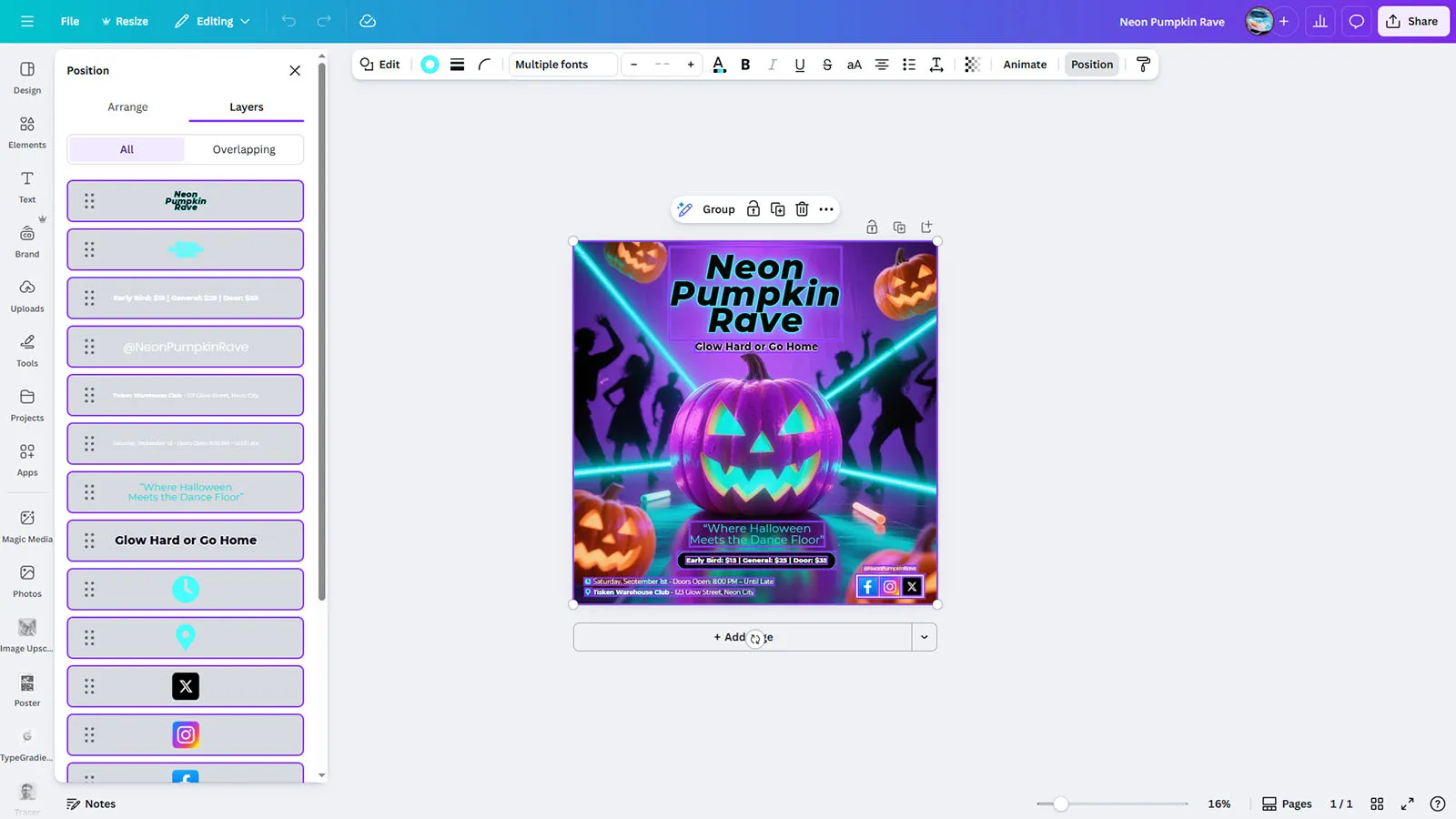Click the text color icon

719,65
